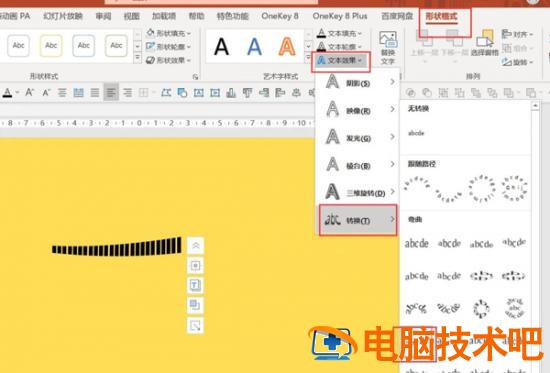Open the 形状样式 dialog launcher
The image size is (550, 373).
(x=195, y=77)
